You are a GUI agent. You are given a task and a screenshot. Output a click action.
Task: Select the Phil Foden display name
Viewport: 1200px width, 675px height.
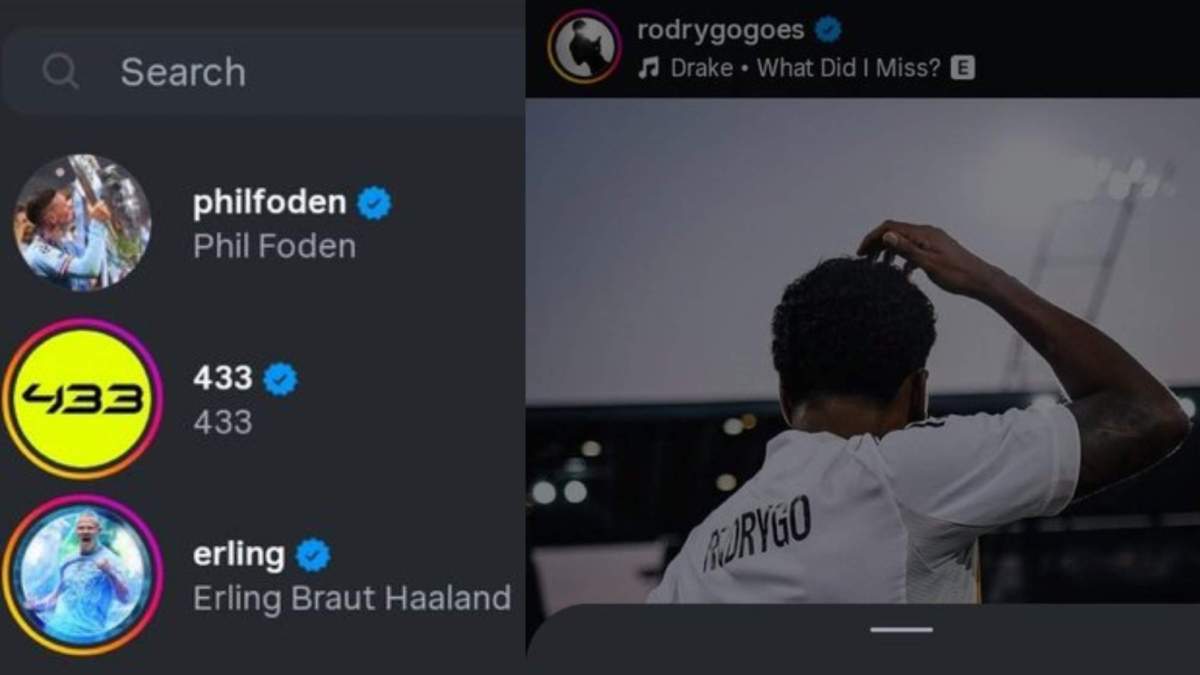coord(274,246)
